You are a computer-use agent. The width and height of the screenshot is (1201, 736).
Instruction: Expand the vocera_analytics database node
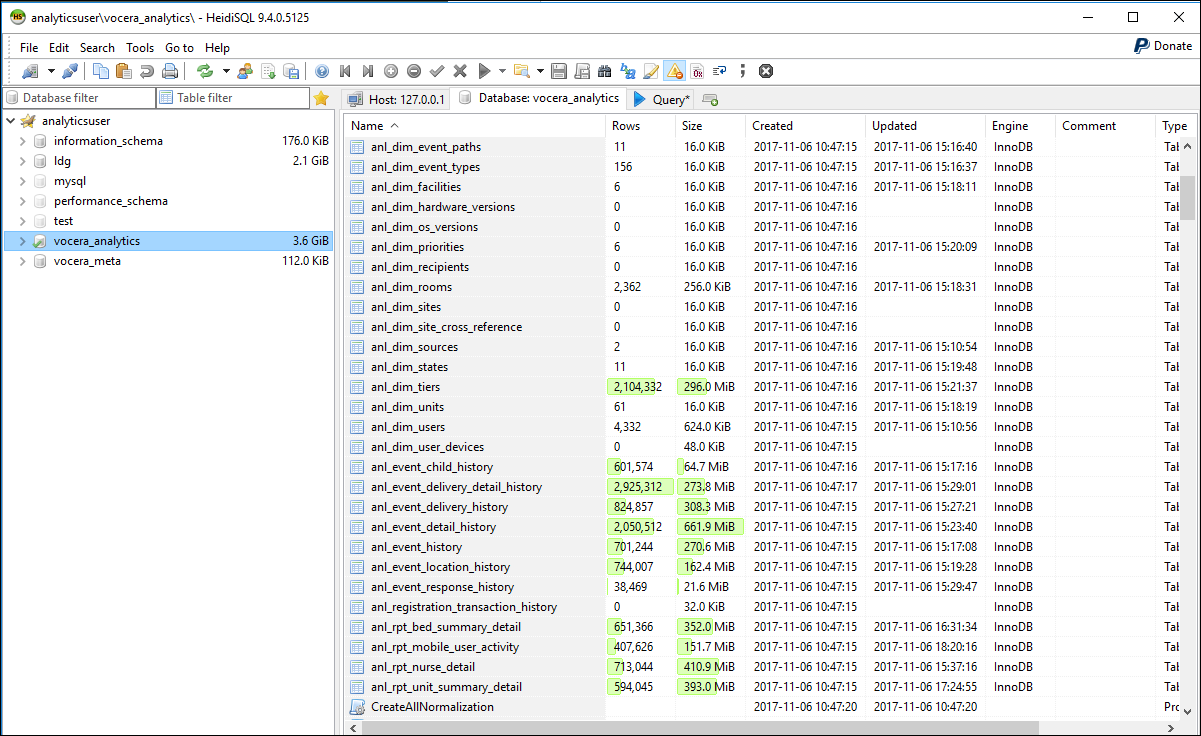pyautogui.click(x=23, y=241)
